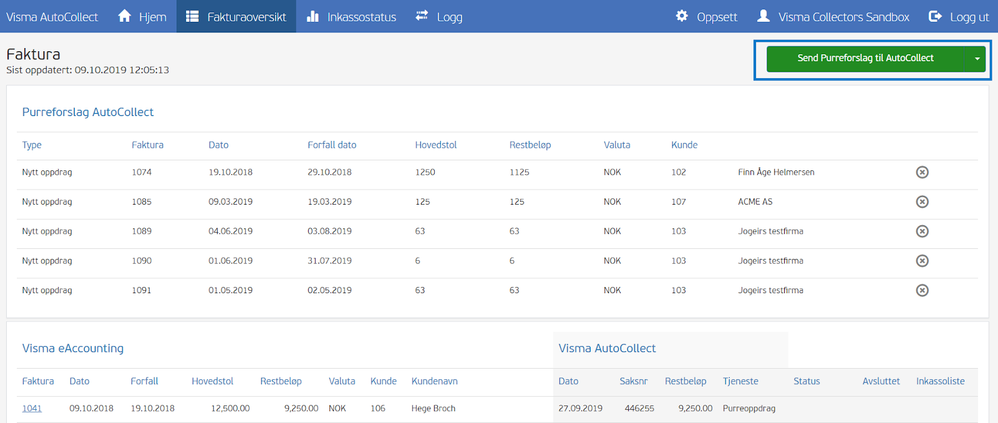Remove invoice 1085 ACME AS row
The width and height of the screenshot is (998, 423).
pos(922,202)
